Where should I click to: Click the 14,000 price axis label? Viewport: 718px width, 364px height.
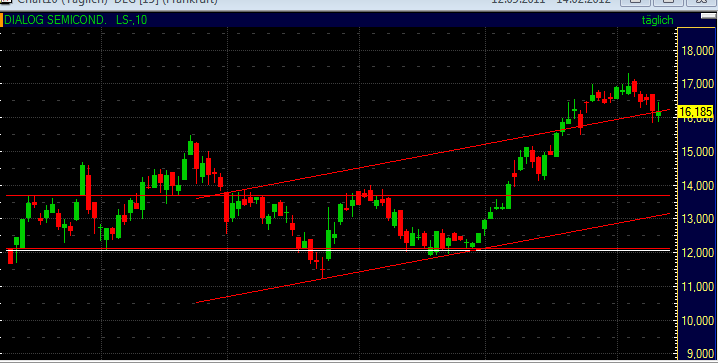[697, 185]
